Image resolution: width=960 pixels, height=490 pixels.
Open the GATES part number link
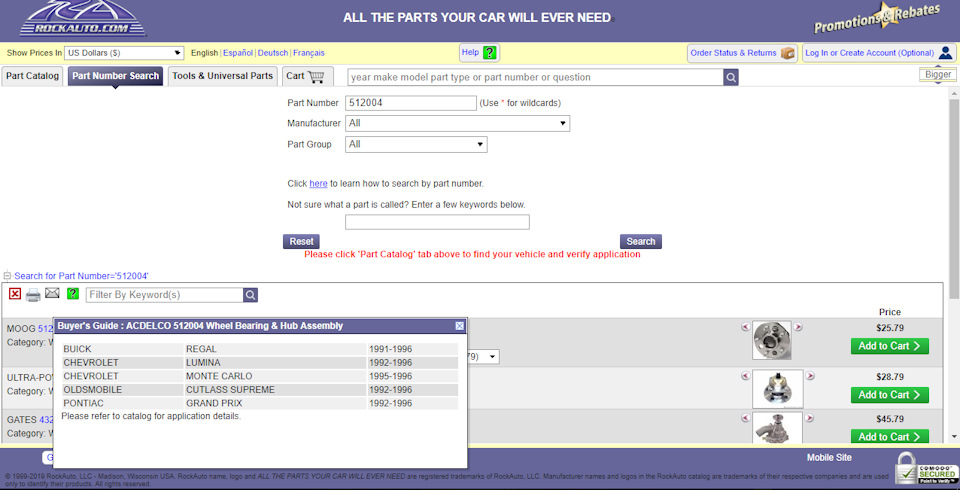click(47, 420)
